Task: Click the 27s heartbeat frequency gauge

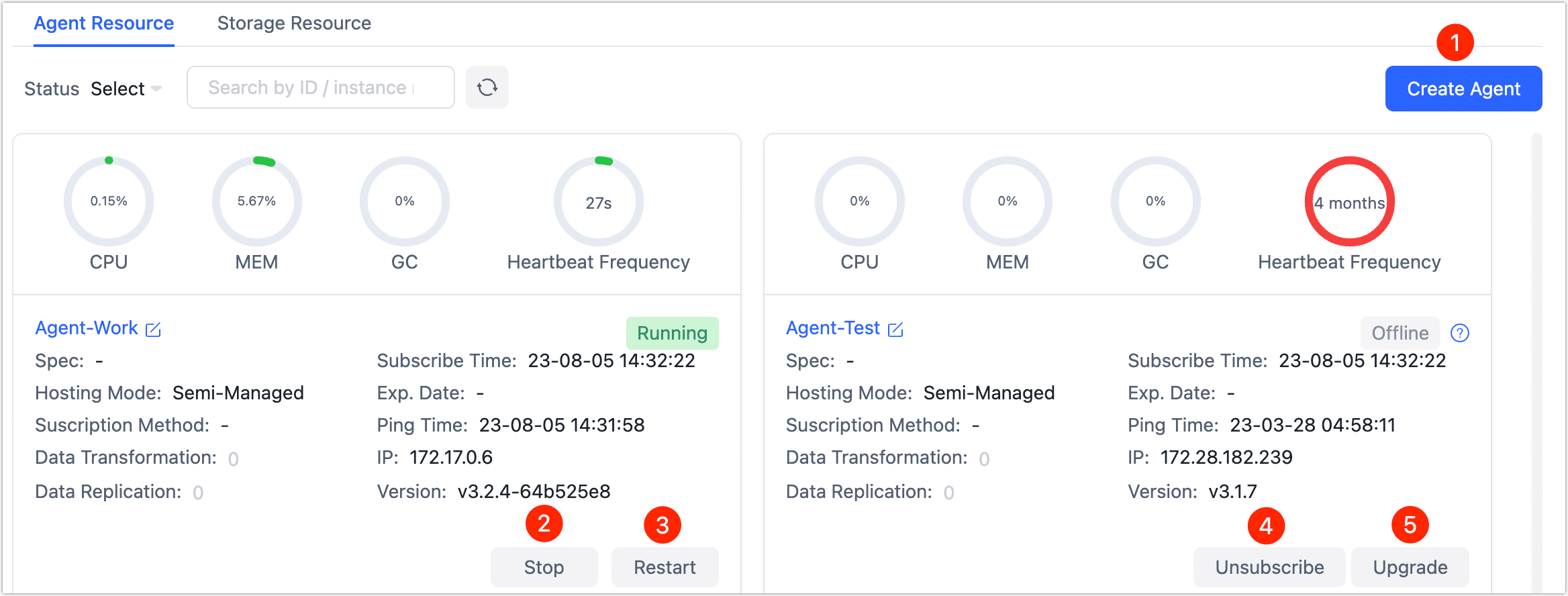Action: point(598,201)
